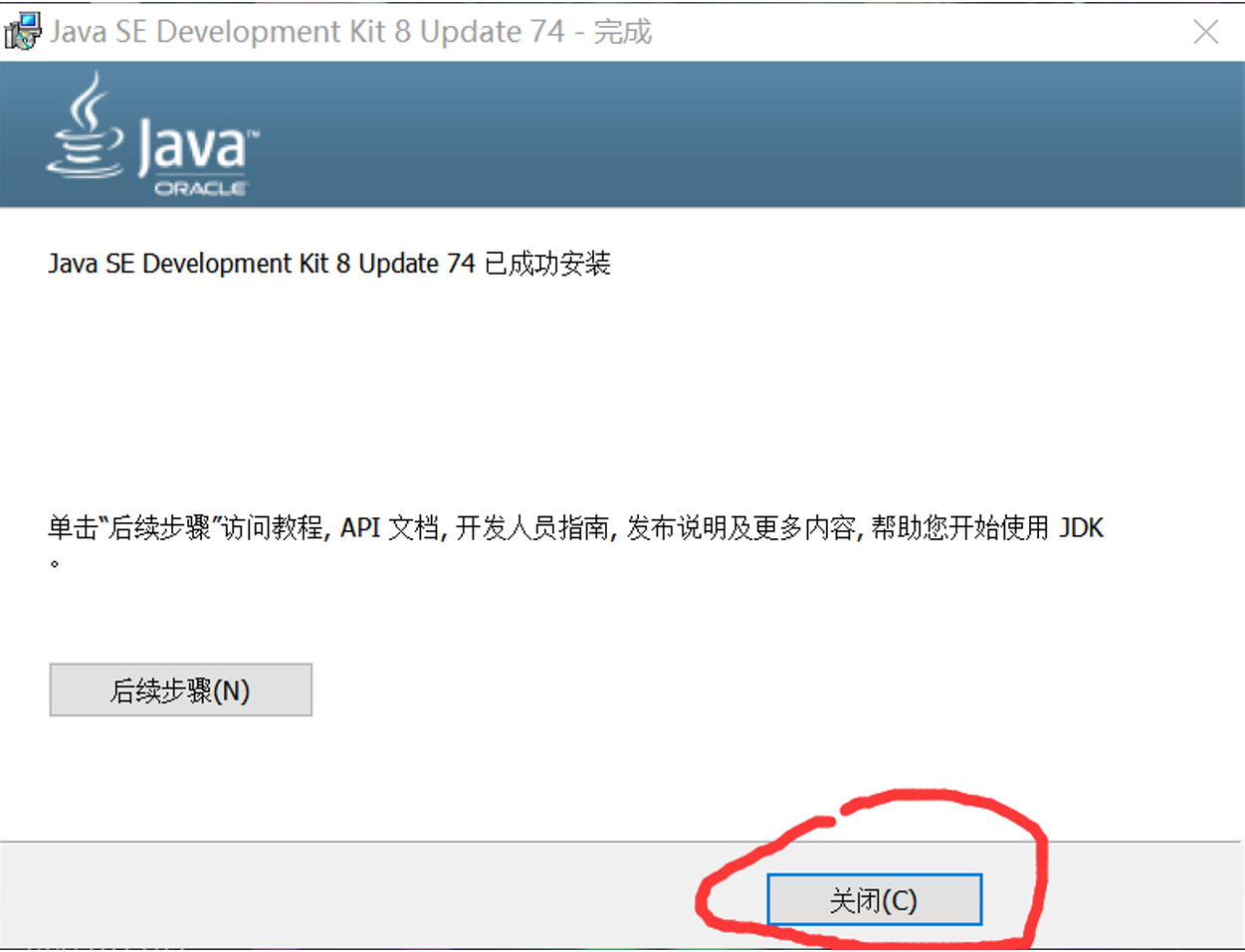Click the installer icon in title bar
The image size is (1245, 952).
click(x=23, y=32)
